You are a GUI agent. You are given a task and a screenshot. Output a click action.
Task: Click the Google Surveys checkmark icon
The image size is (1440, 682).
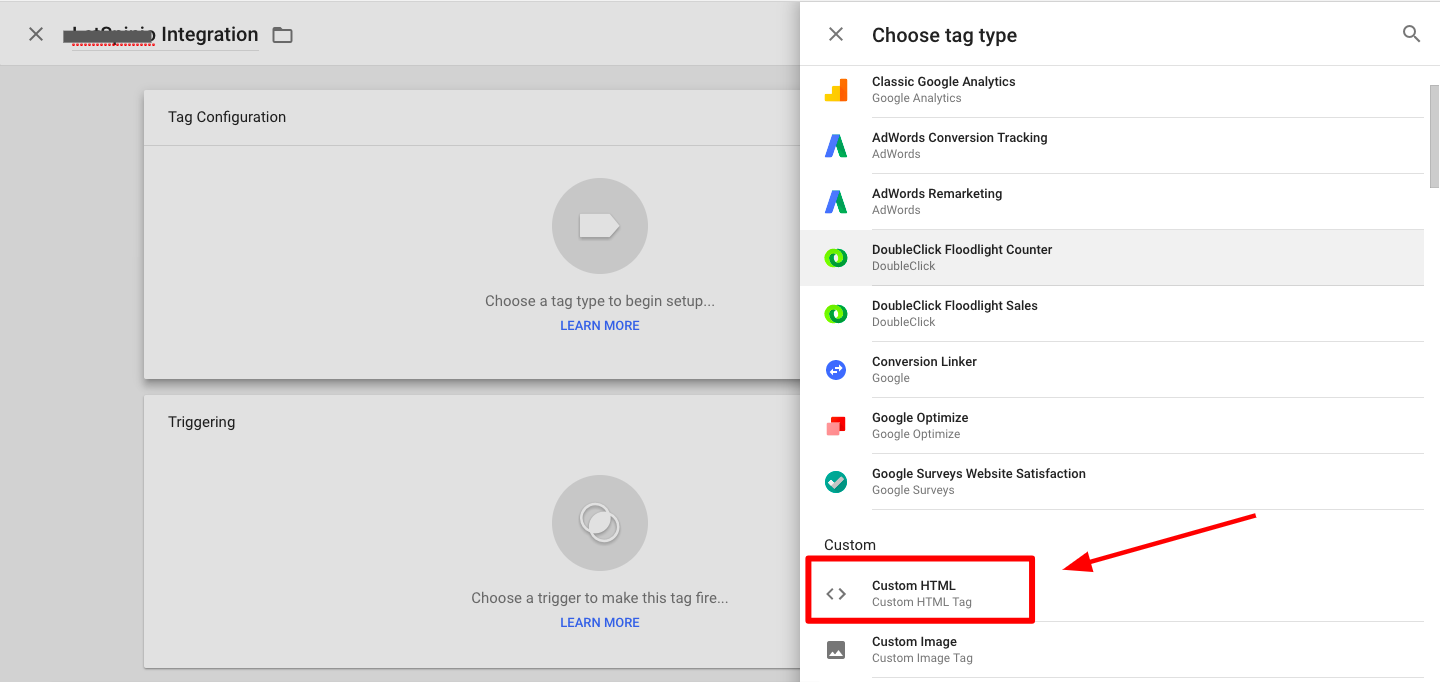[836, 482]
